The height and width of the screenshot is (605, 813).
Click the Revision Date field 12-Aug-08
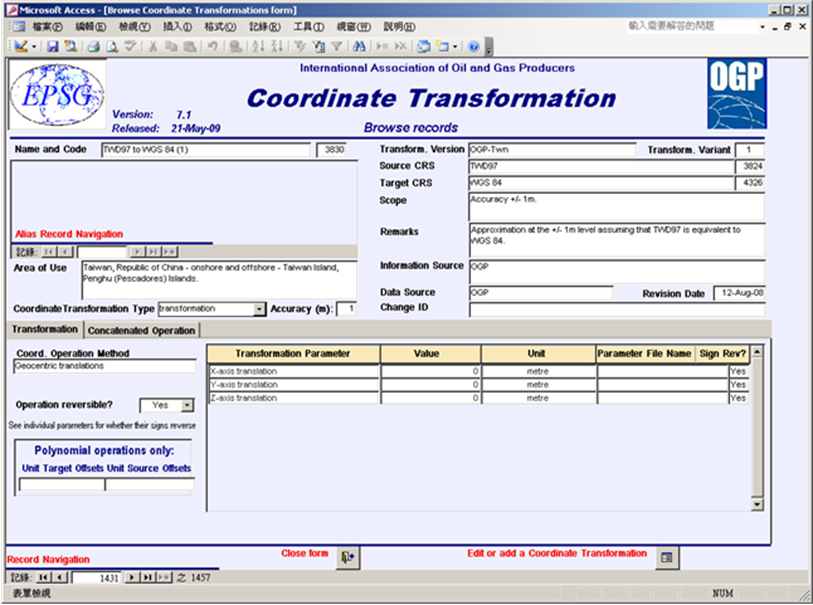tap(739, 293)
